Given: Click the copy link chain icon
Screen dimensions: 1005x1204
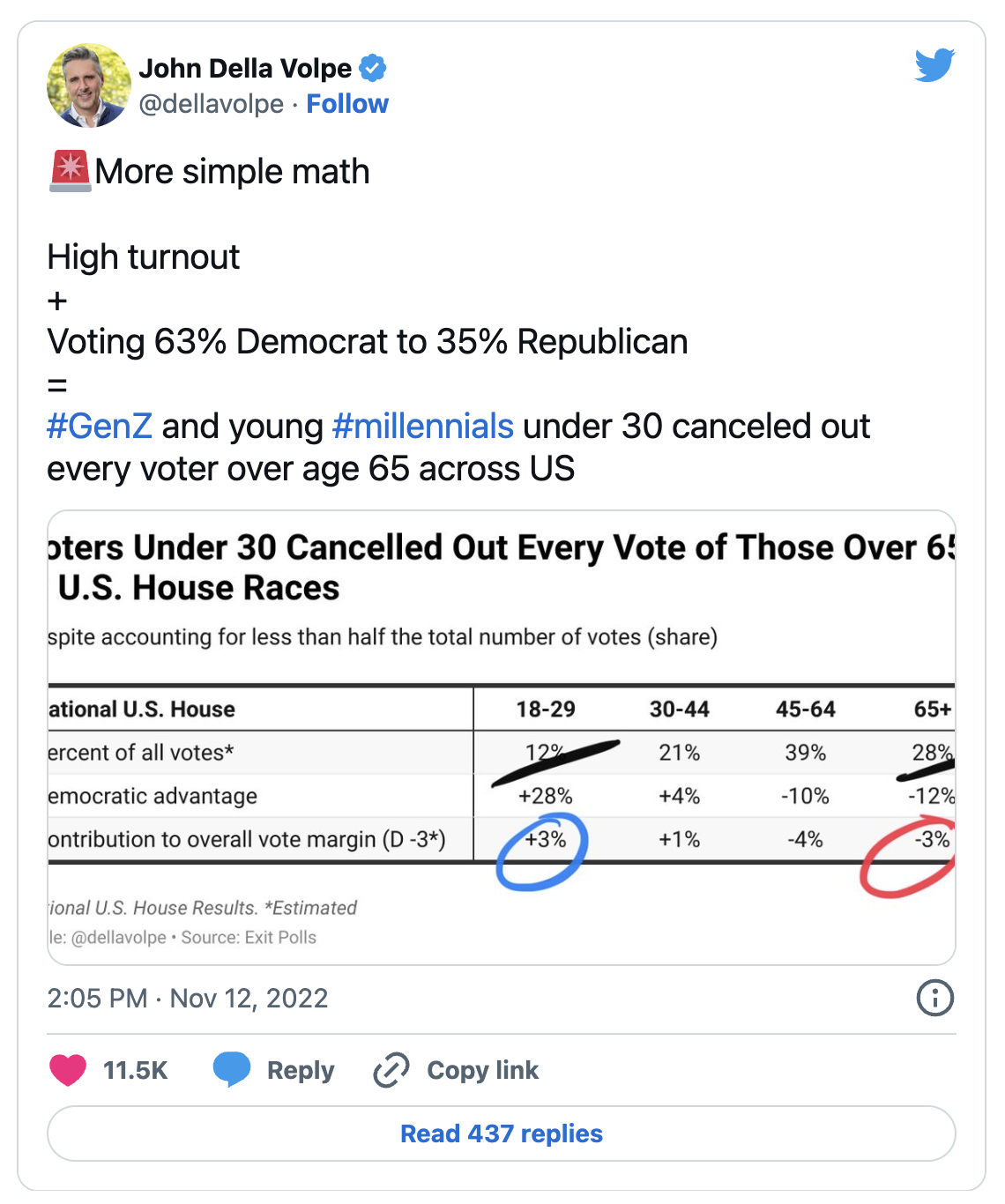Looking at the screenshot, I should click(x=391, y=1070).
